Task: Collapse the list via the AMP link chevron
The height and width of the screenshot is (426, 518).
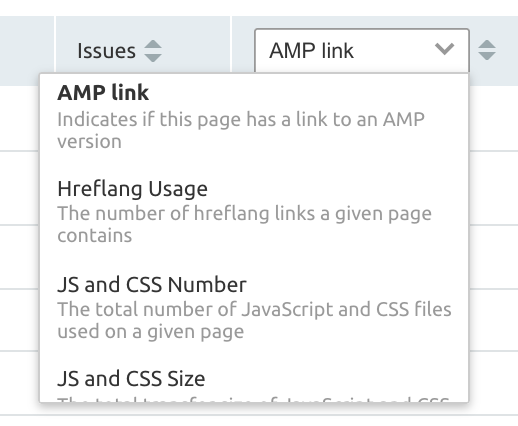Action: (444, 49)
